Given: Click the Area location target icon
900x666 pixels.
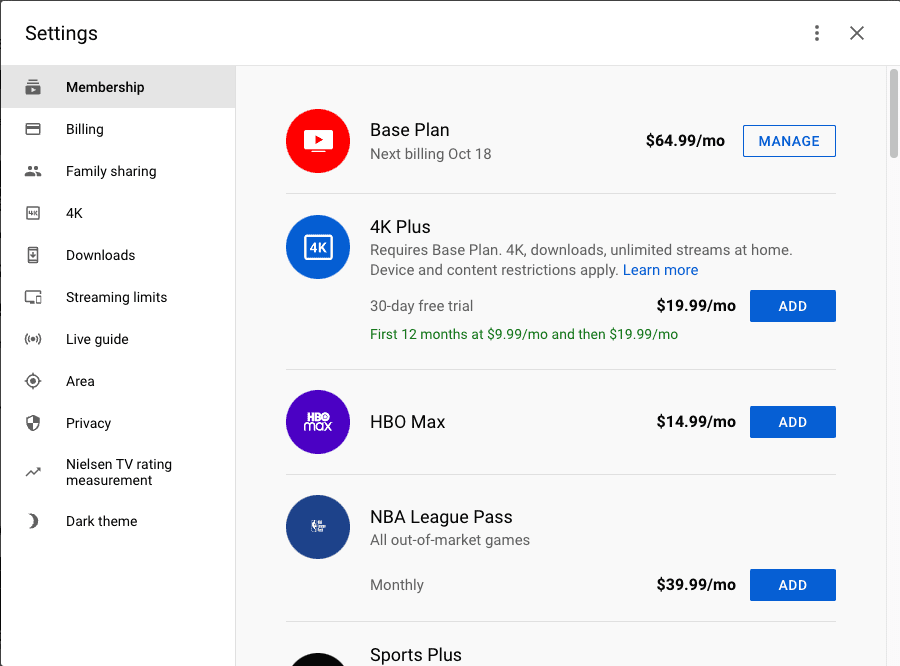Looking at the screenshot, I should [x=33, y=381].
